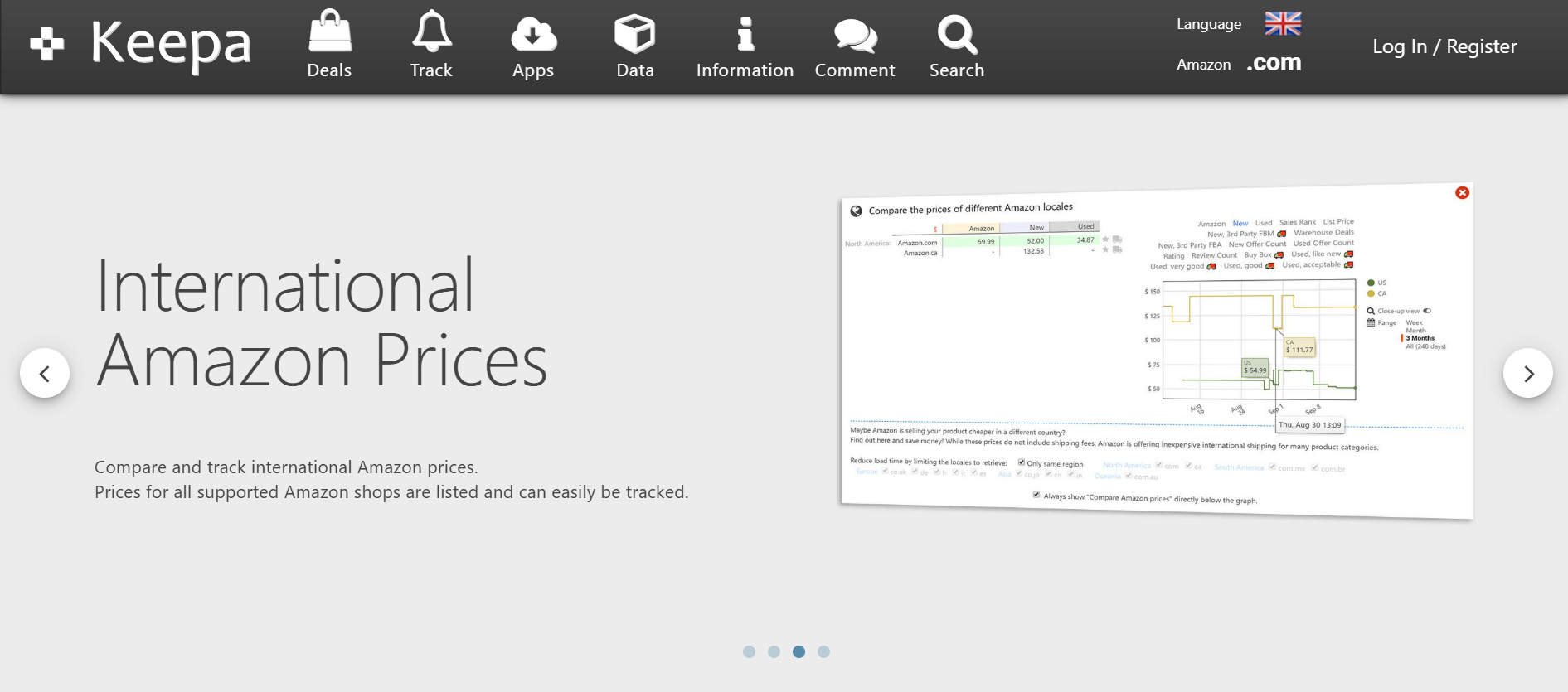Open the Data cube menu
1568x692 pixels.
[x=635, y=46]
